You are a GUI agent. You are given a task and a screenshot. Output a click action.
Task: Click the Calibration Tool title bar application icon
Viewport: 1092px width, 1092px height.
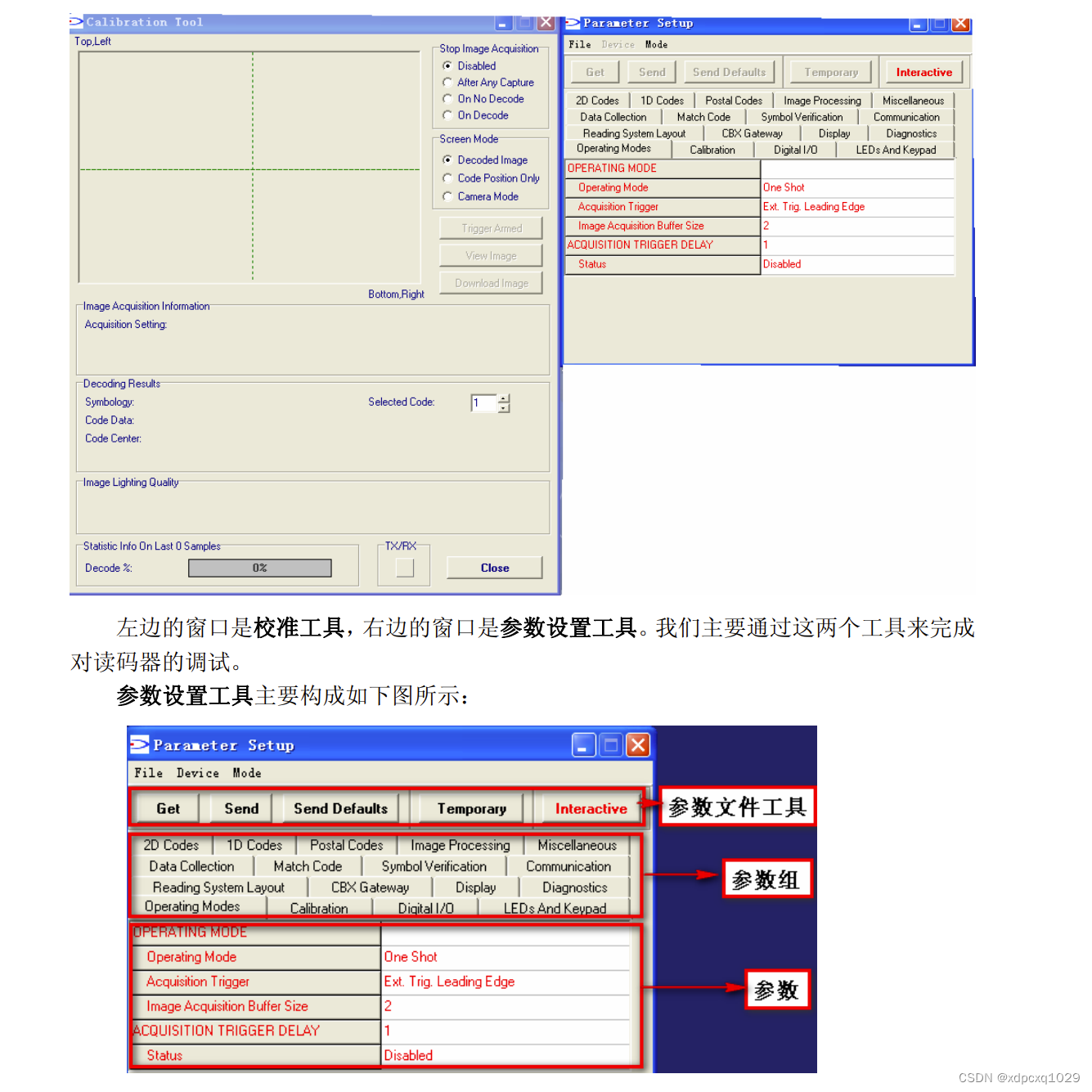click(78, 22)
